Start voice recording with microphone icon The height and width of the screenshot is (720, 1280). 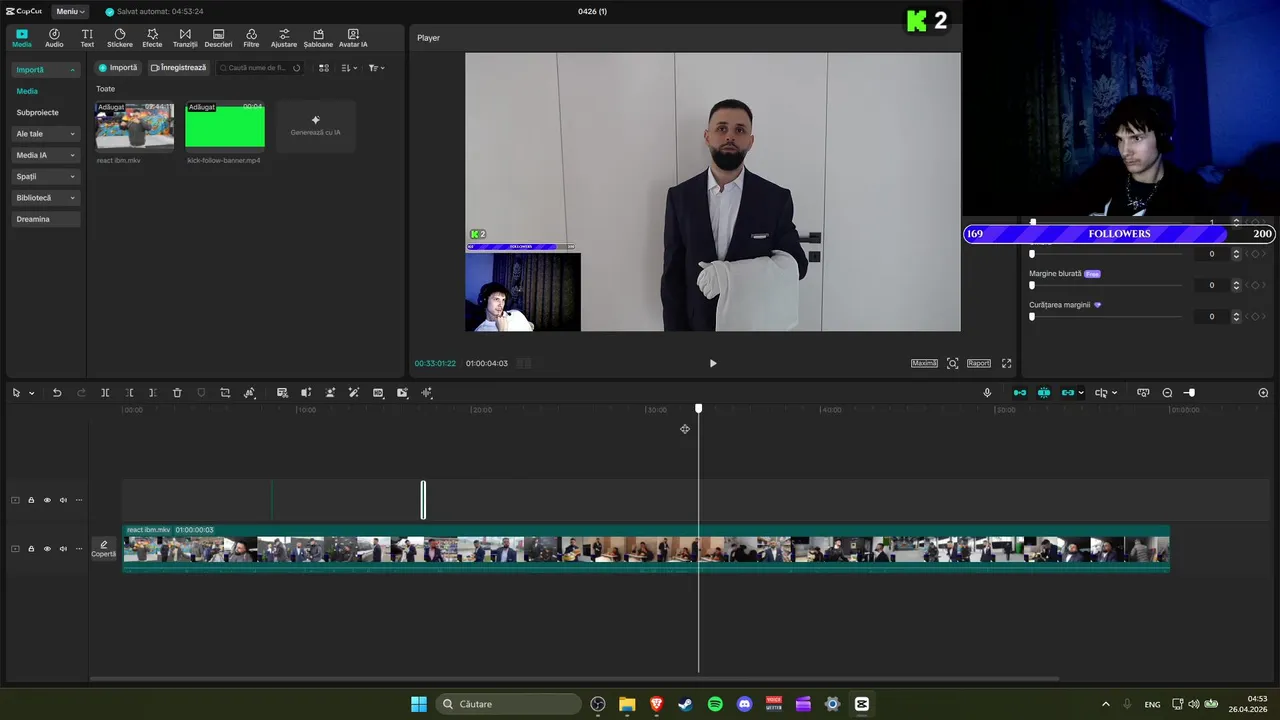tap(987, 393)
